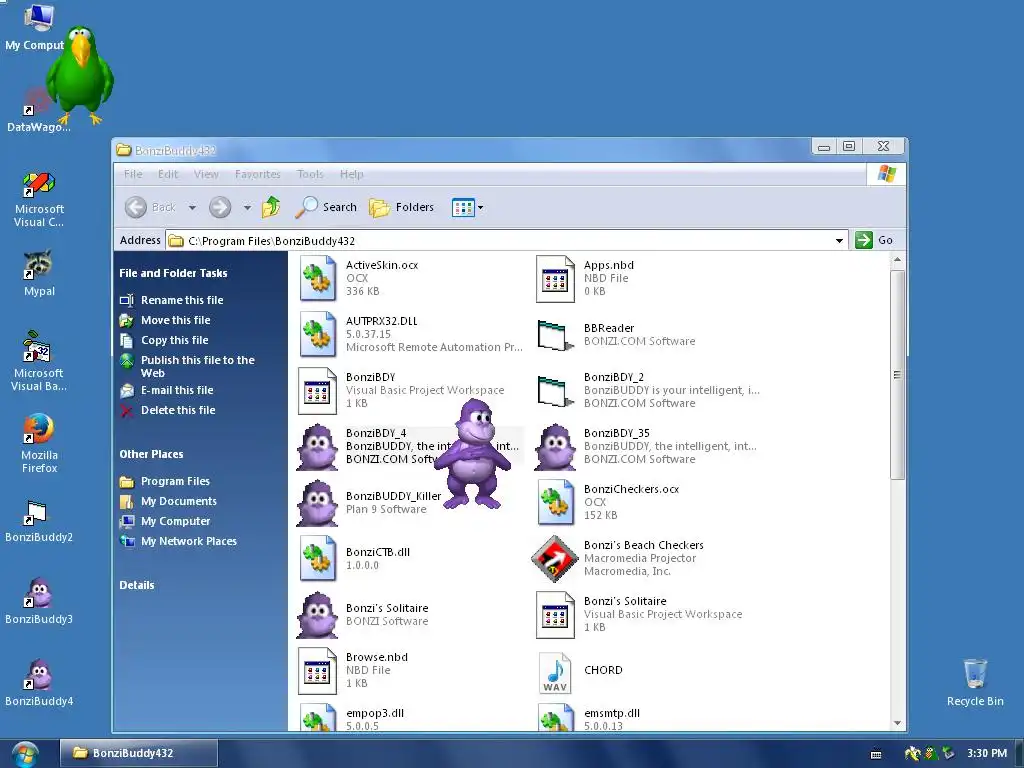
Task: Click the taskbar clock showing 3:30 PM
Action: click(987, 753)
